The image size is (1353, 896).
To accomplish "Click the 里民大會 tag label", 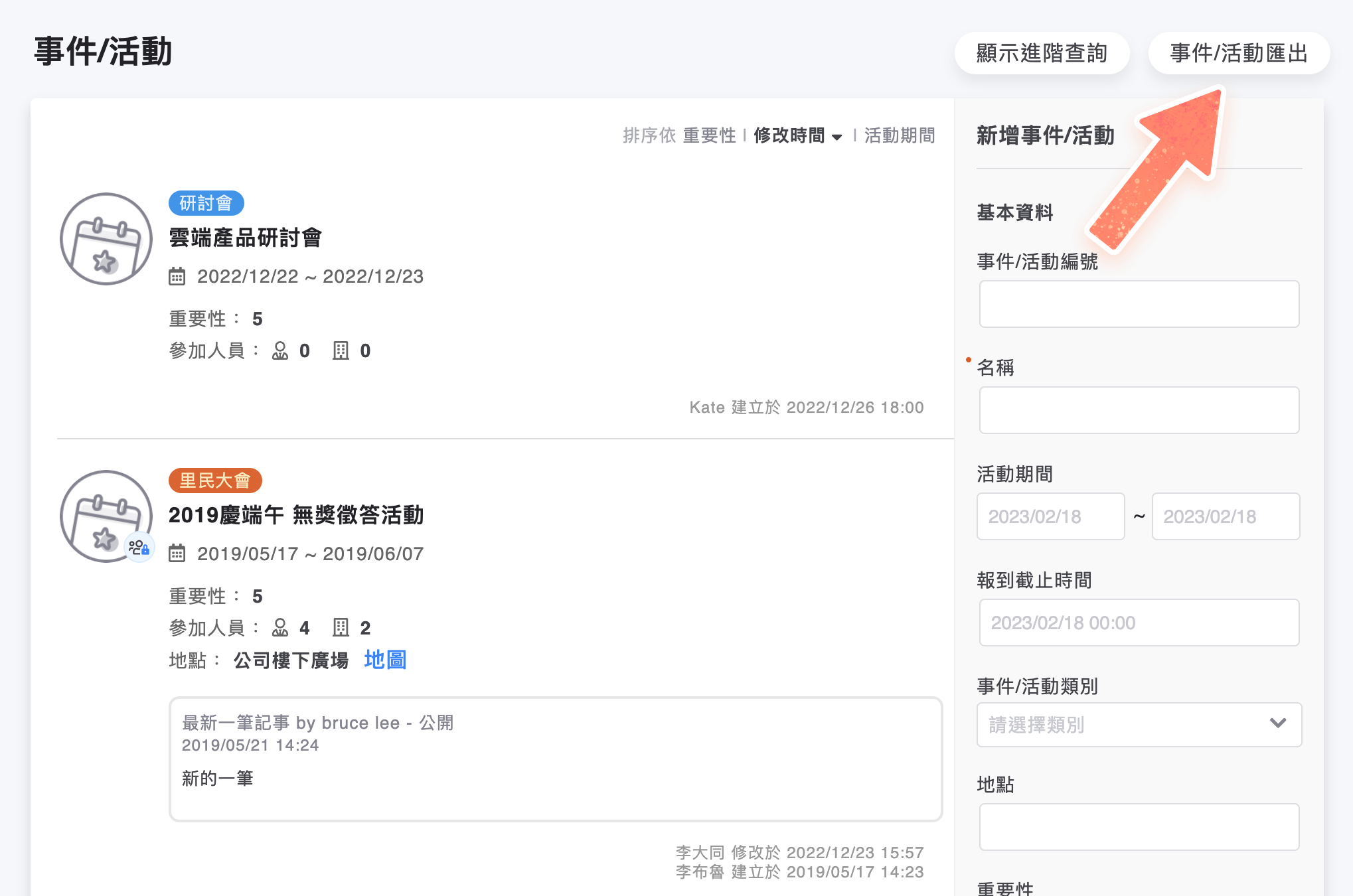I will point(214,481).
